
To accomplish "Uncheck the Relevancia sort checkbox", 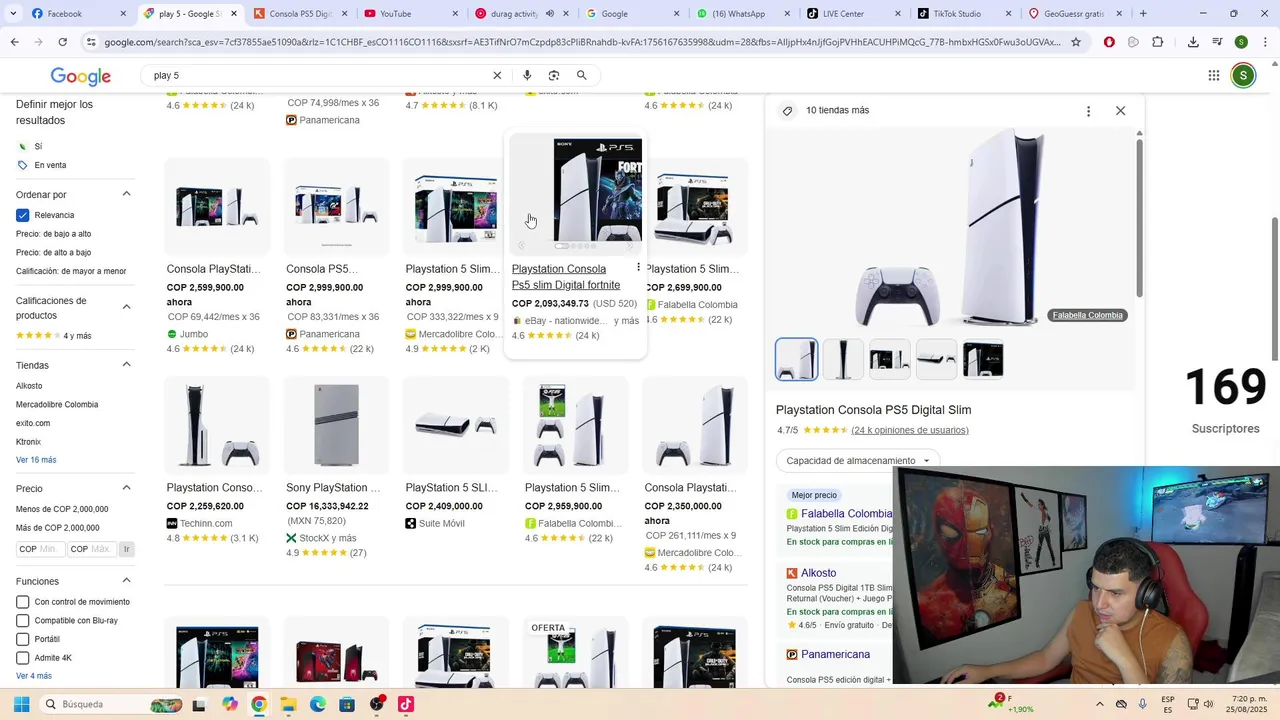I will click(23, 215).
